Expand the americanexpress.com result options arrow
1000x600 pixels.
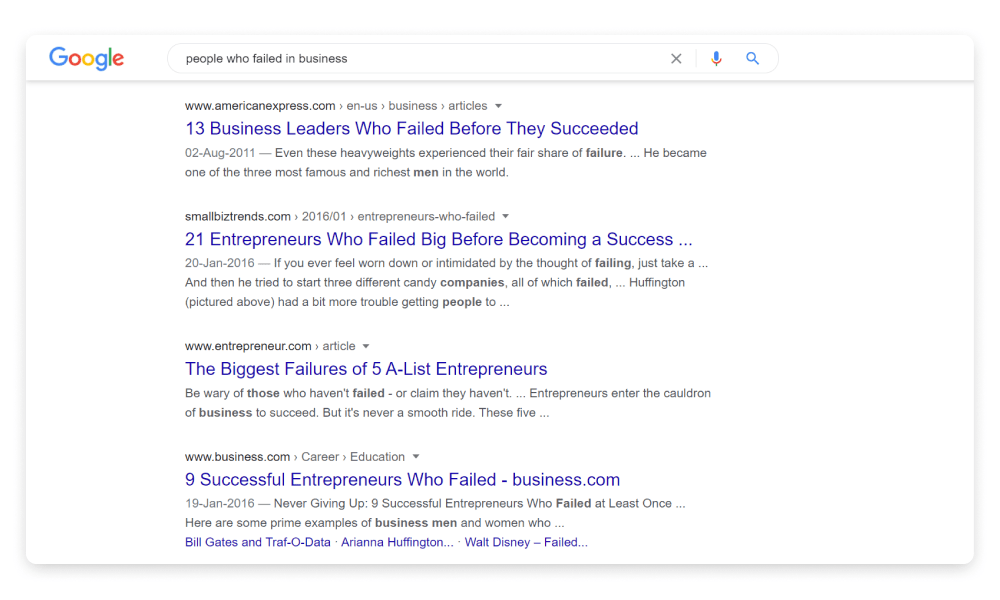pyautogui.click(x=499, y=106)
